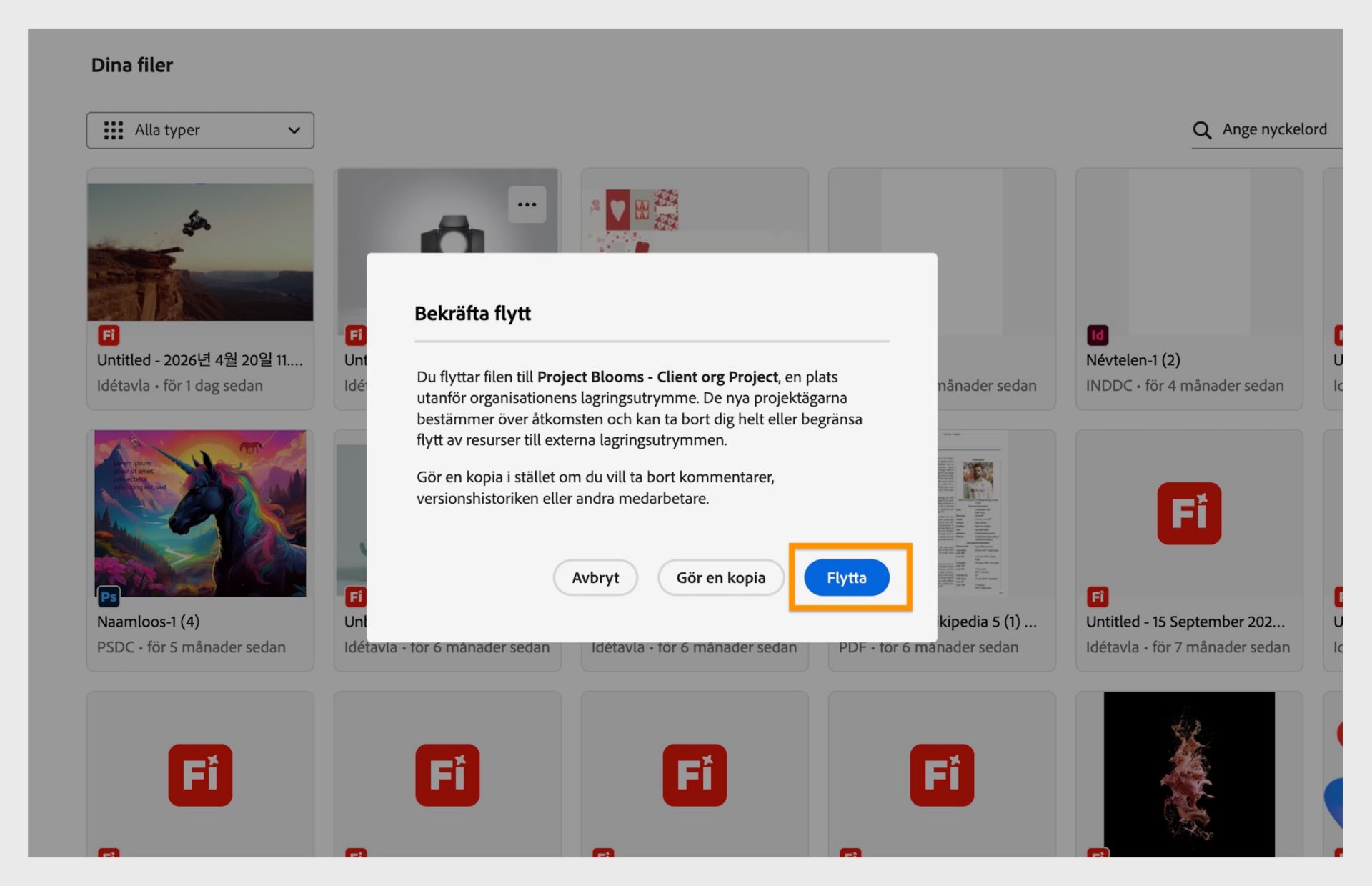This screenshot has width=1372, height=886.
Task: Click the search magnifier icon
Action: pyautogui.click(x=1202, y=130)
